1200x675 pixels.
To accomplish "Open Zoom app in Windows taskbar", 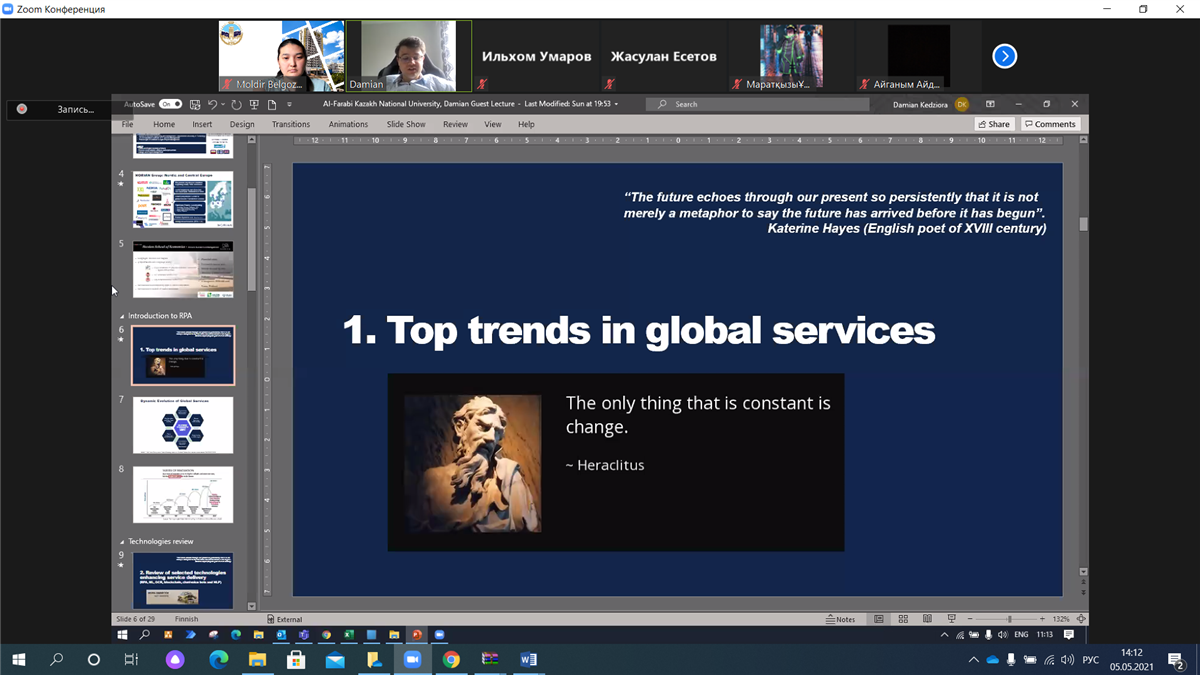I will coord(411,660).
